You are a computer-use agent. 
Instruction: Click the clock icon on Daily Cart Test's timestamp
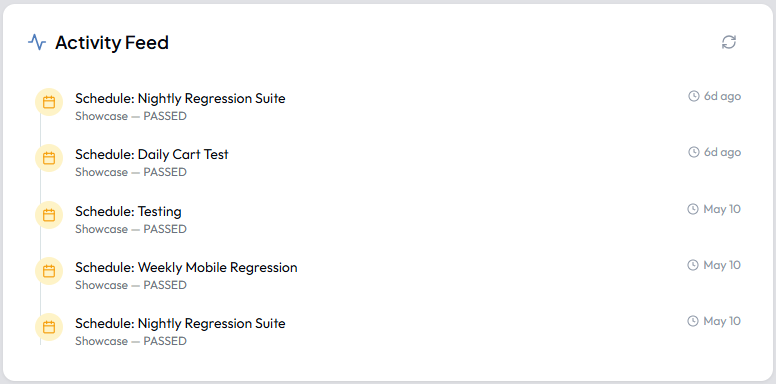[694, 152]
